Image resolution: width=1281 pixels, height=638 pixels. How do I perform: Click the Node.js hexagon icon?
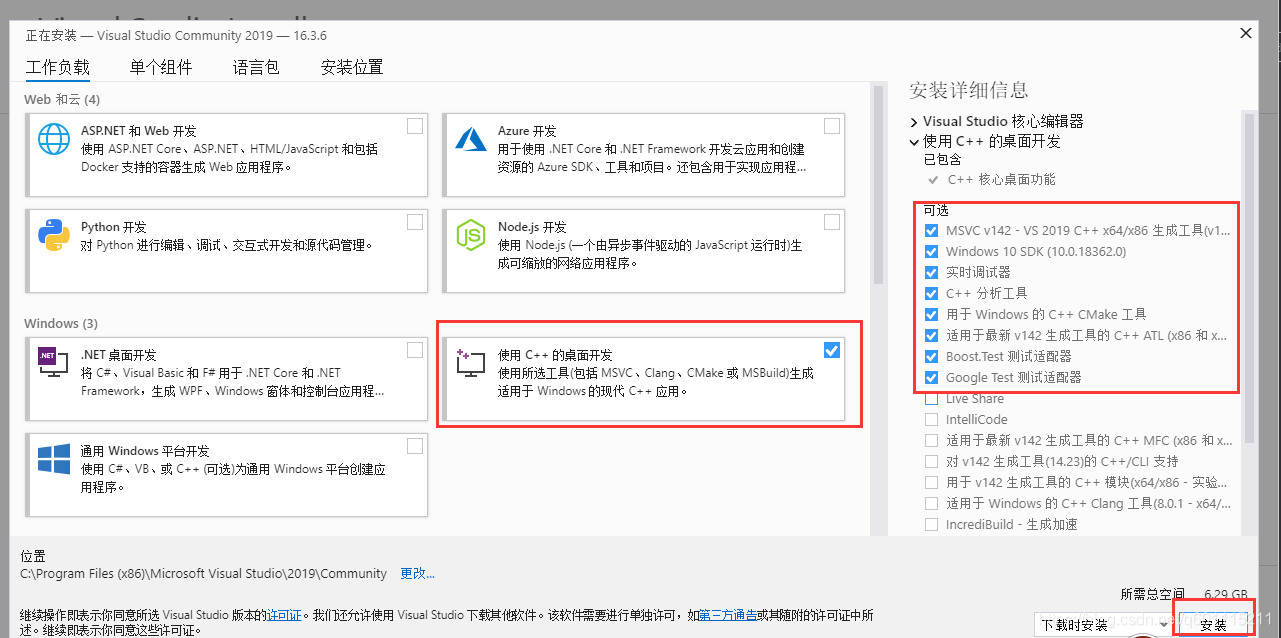point(470,235)
